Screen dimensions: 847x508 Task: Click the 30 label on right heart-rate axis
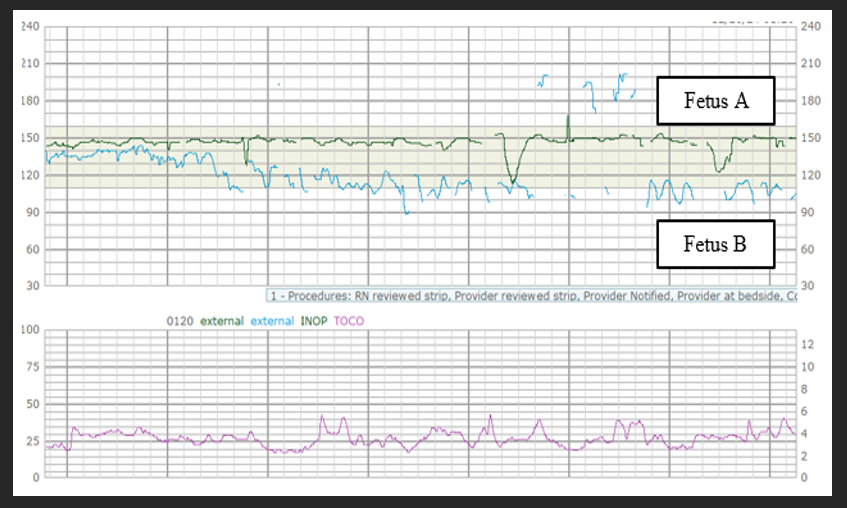point(807,285)
